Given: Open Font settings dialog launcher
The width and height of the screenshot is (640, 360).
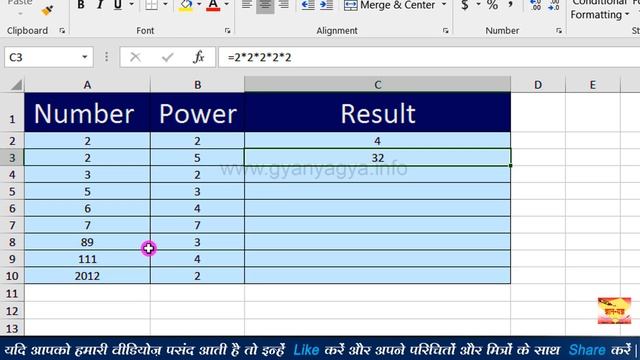Looking at the screenshot, I should (227, 31).
